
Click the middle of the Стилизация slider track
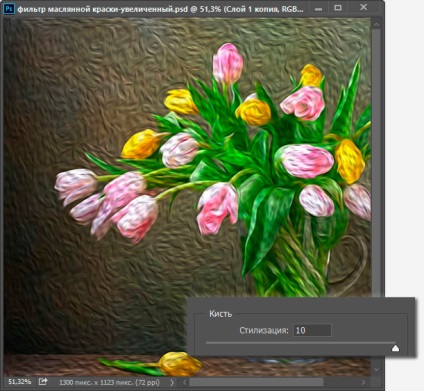[x=301, y=343]
